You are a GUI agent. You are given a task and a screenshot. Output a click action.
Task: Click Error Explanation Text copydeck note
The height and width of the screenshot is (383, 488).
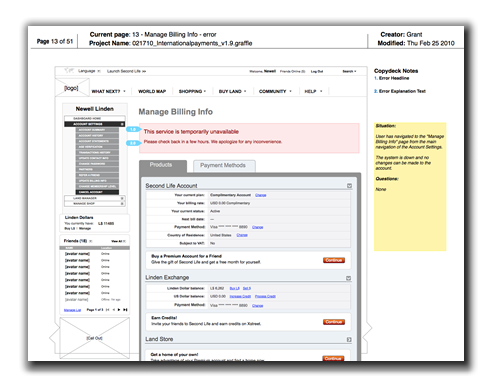[x=402, y=91]
